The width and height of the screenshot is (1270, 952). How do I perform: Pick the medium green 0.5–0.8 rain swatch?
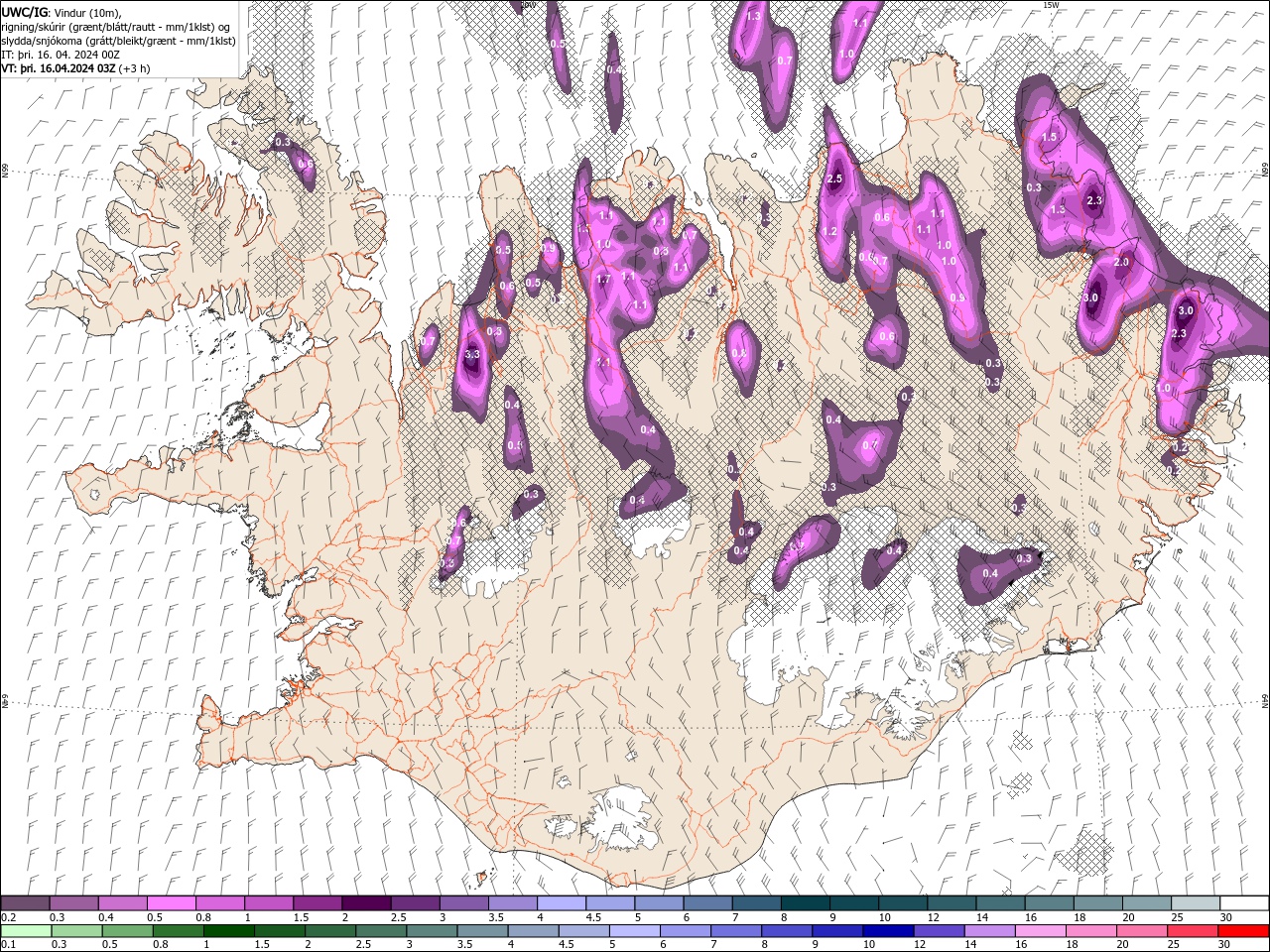pos(128,930)
